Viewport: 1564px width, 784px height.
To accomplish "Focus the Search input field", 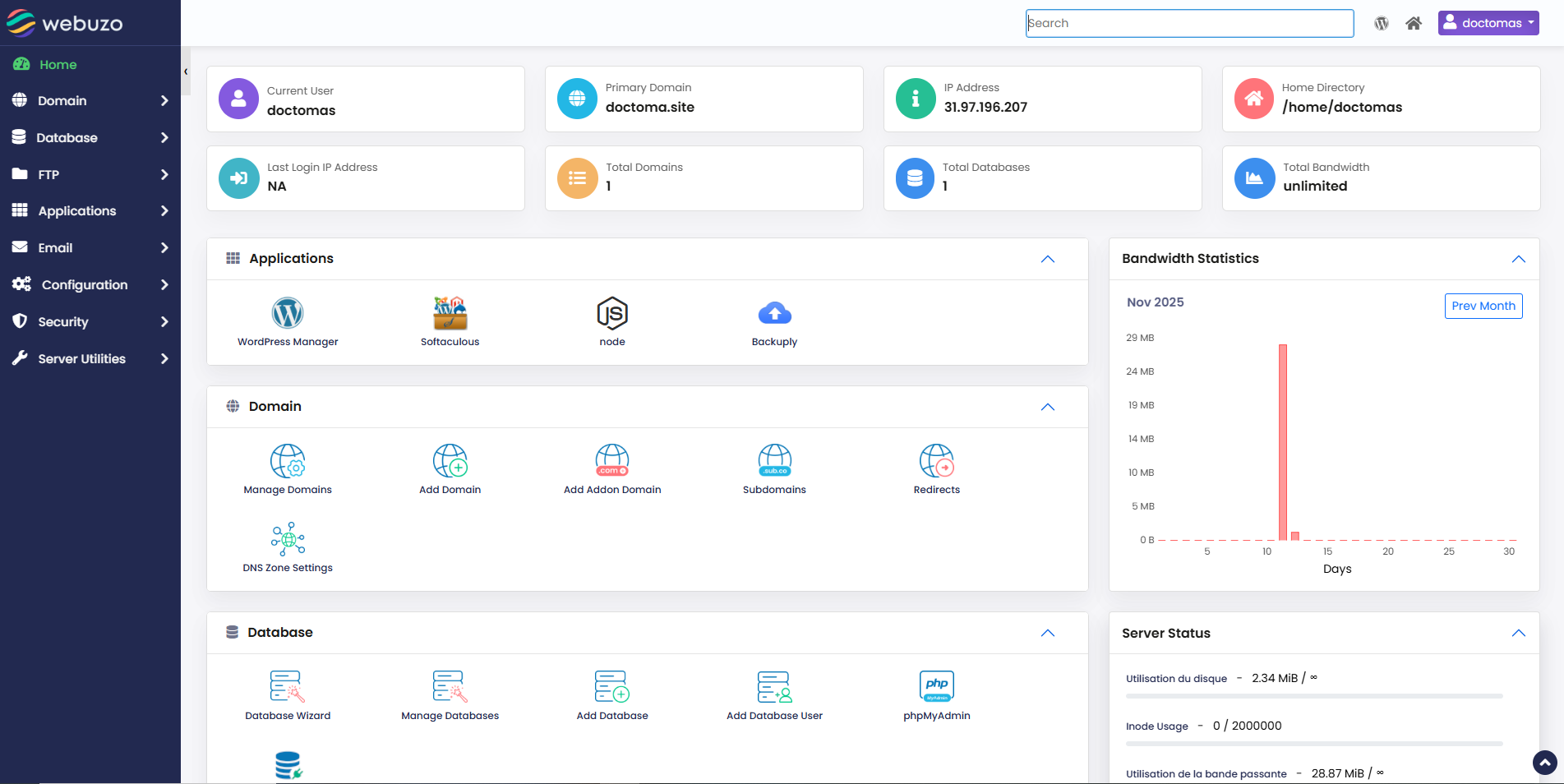I will coord(1188,23).
